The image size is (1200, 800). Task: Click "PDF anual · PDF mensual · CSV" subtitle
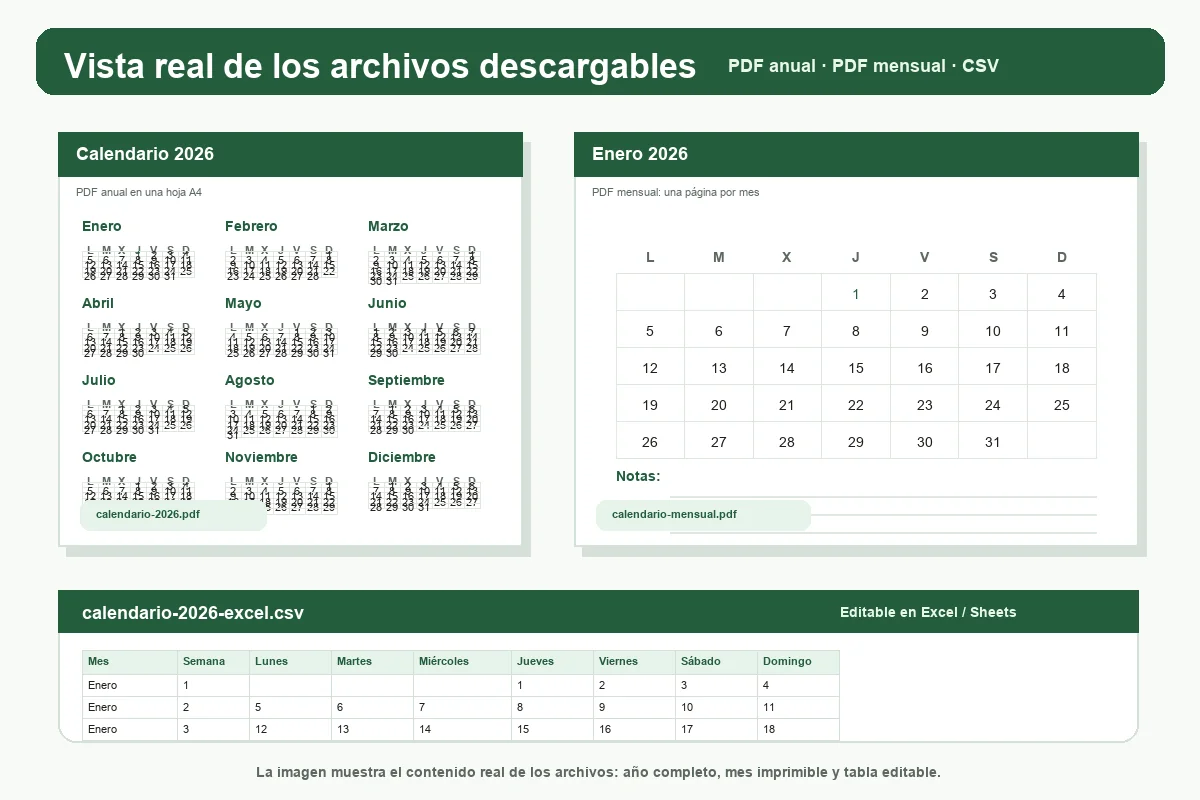[x=863, y=66]
